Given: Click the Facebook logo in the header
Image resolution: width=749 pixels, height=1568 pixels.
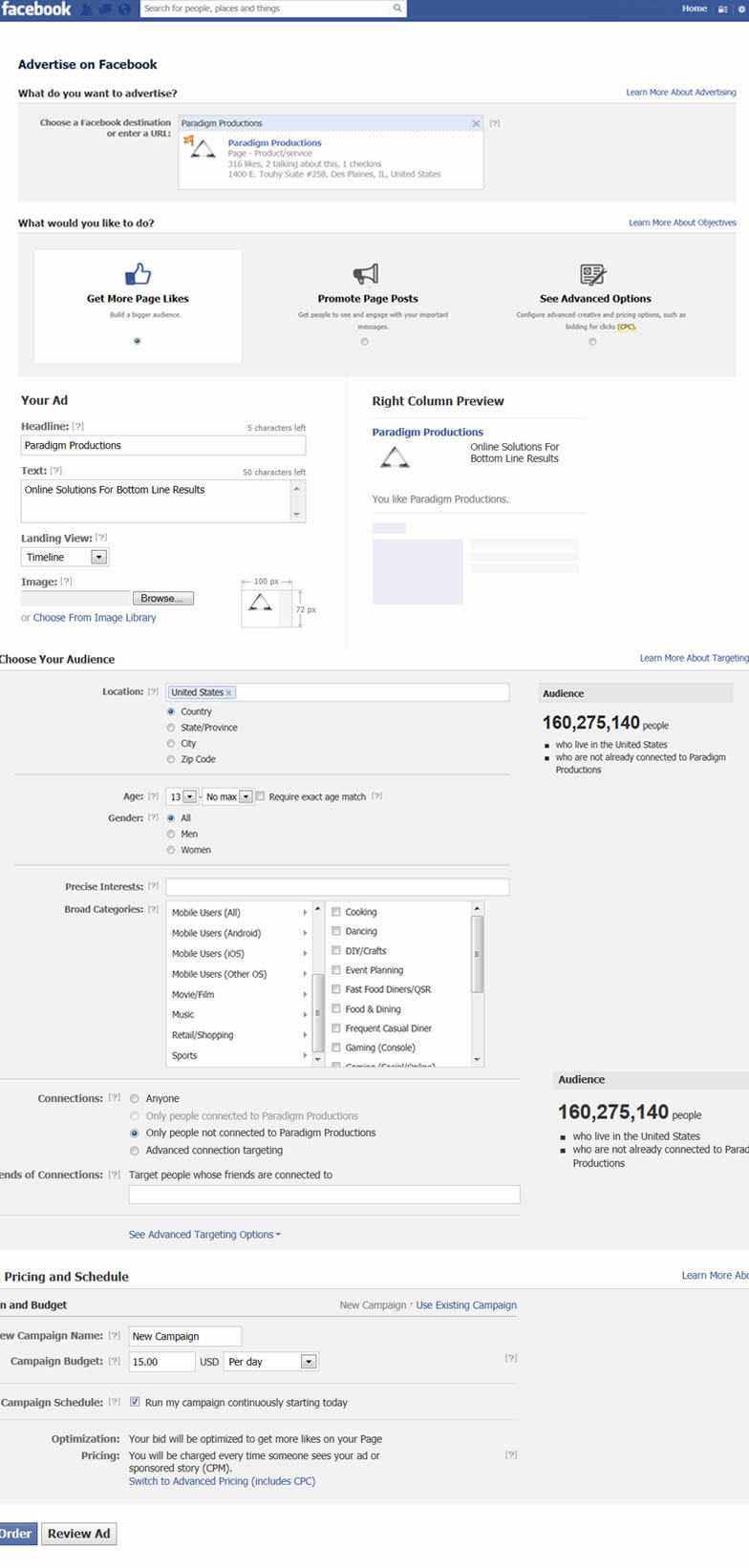Looking at the screenshot, I should (36, 10).
